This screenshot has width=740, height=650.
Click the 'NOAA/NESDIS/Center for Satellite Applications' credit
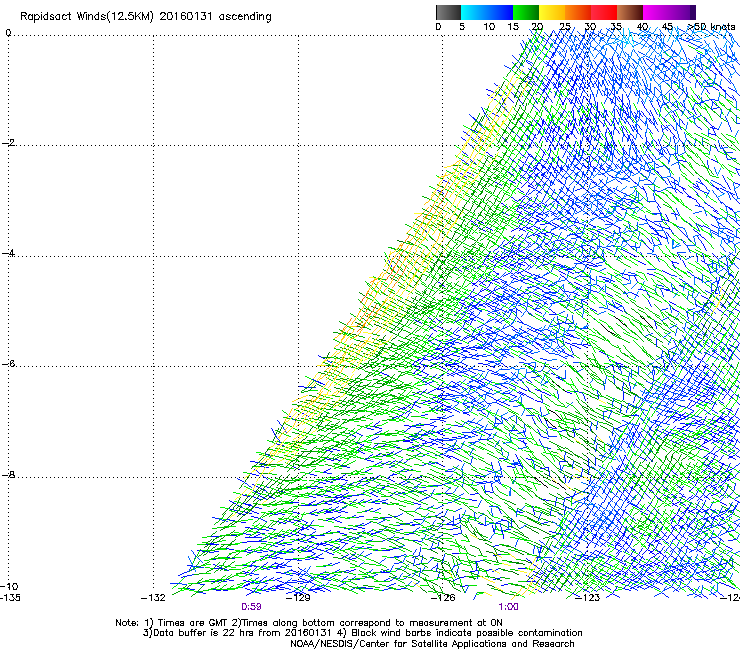coord(432,644)
